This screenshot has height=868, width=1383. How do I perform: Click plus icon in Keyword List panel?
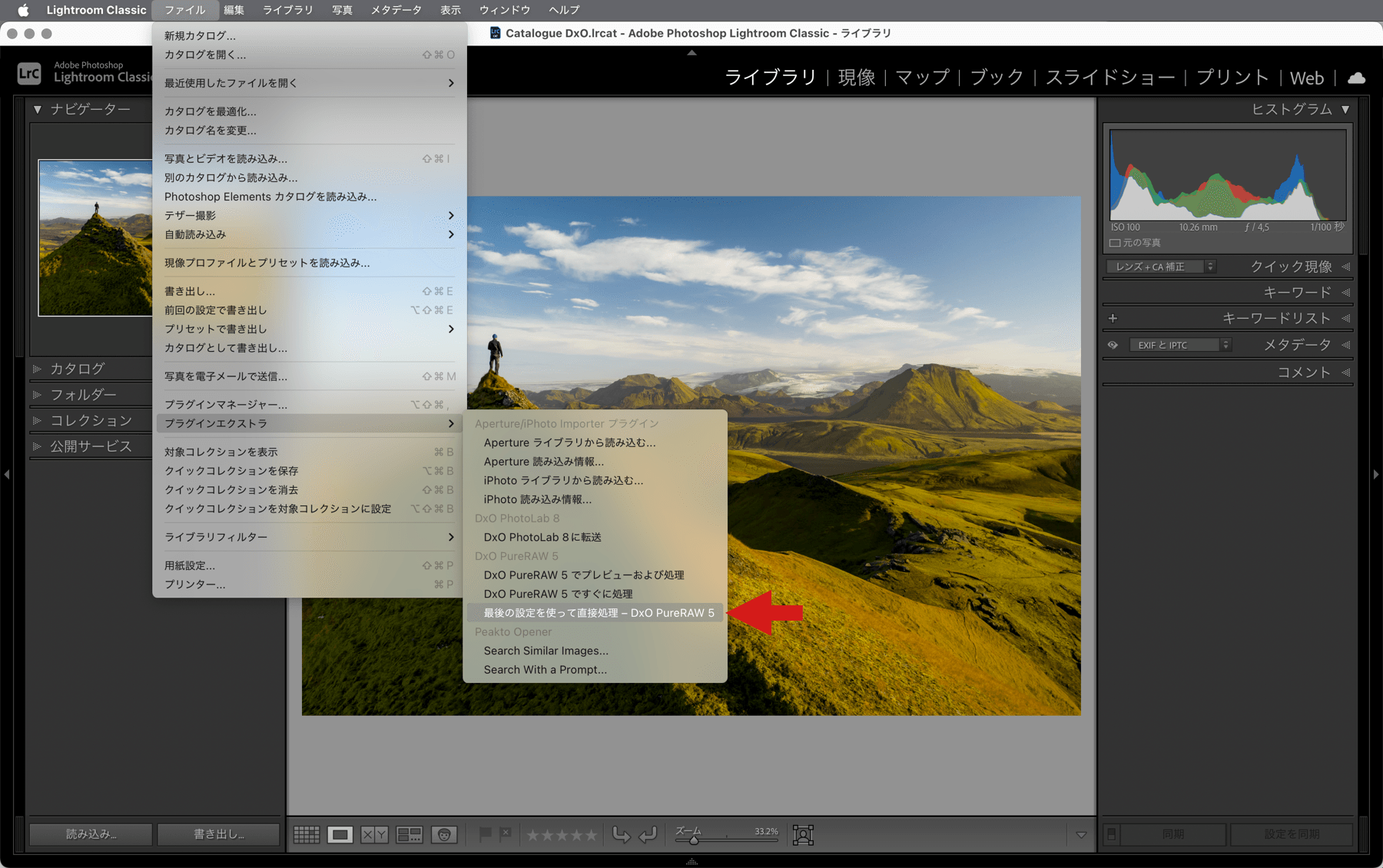click(x=1113, y=318)
